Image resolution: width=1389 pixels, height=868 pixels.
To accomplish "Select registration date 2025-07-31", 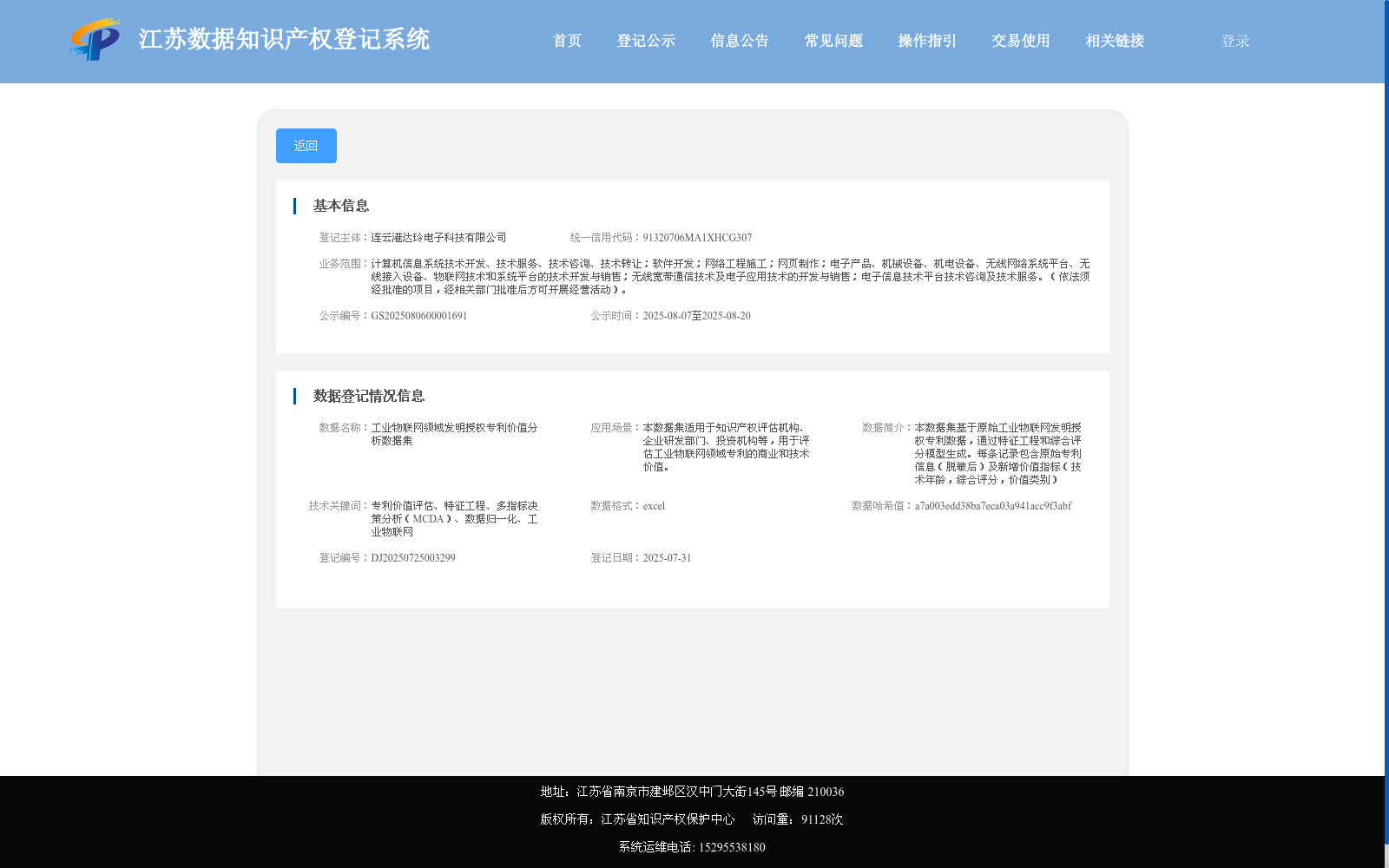I will pyautogui.click(x=667, y=558).
